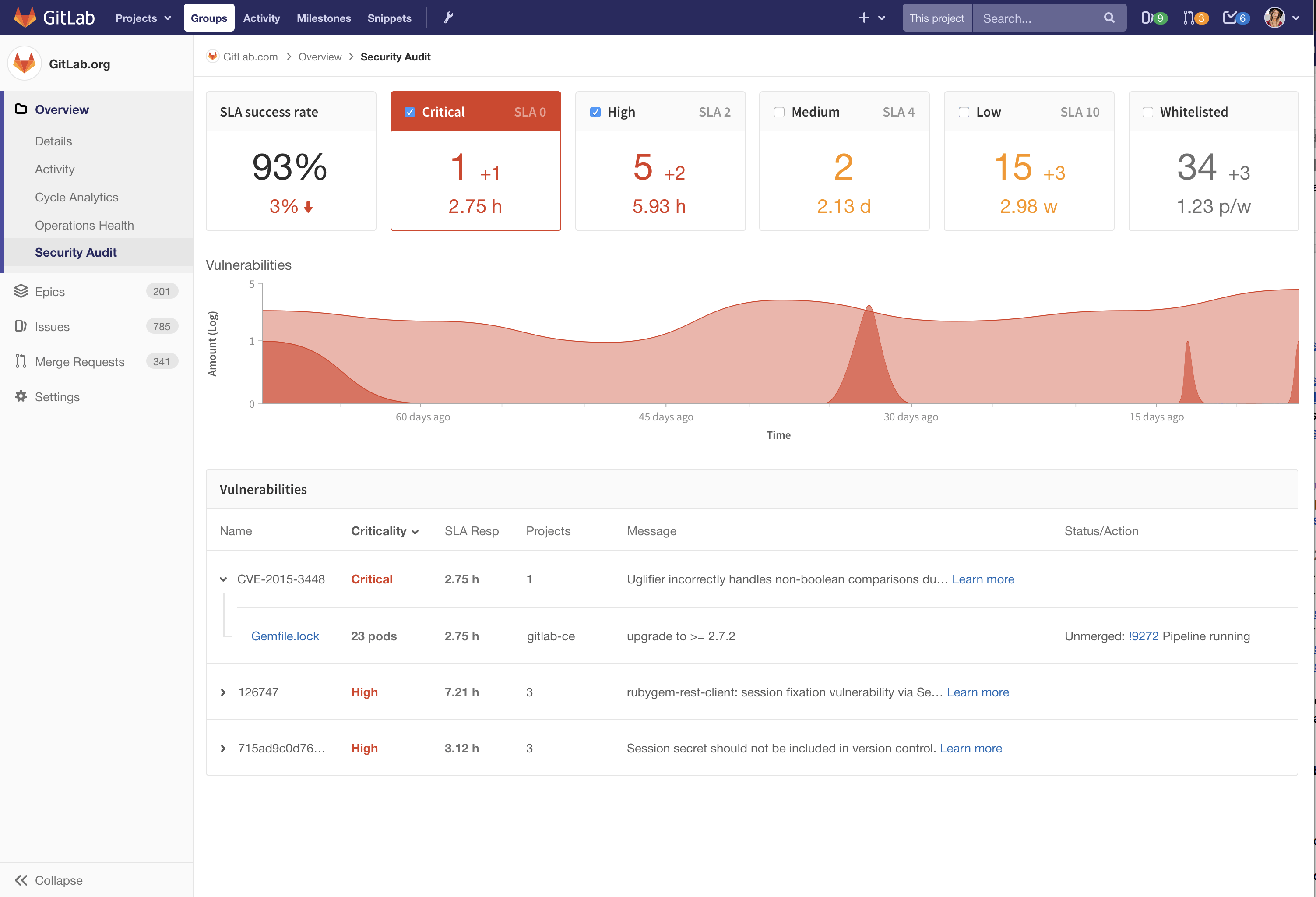This screenshot has height=897, width=1316.
Task: Open Cycle Analytics in the sidebar
Action: pyautogui.click(x=77, y=197)
